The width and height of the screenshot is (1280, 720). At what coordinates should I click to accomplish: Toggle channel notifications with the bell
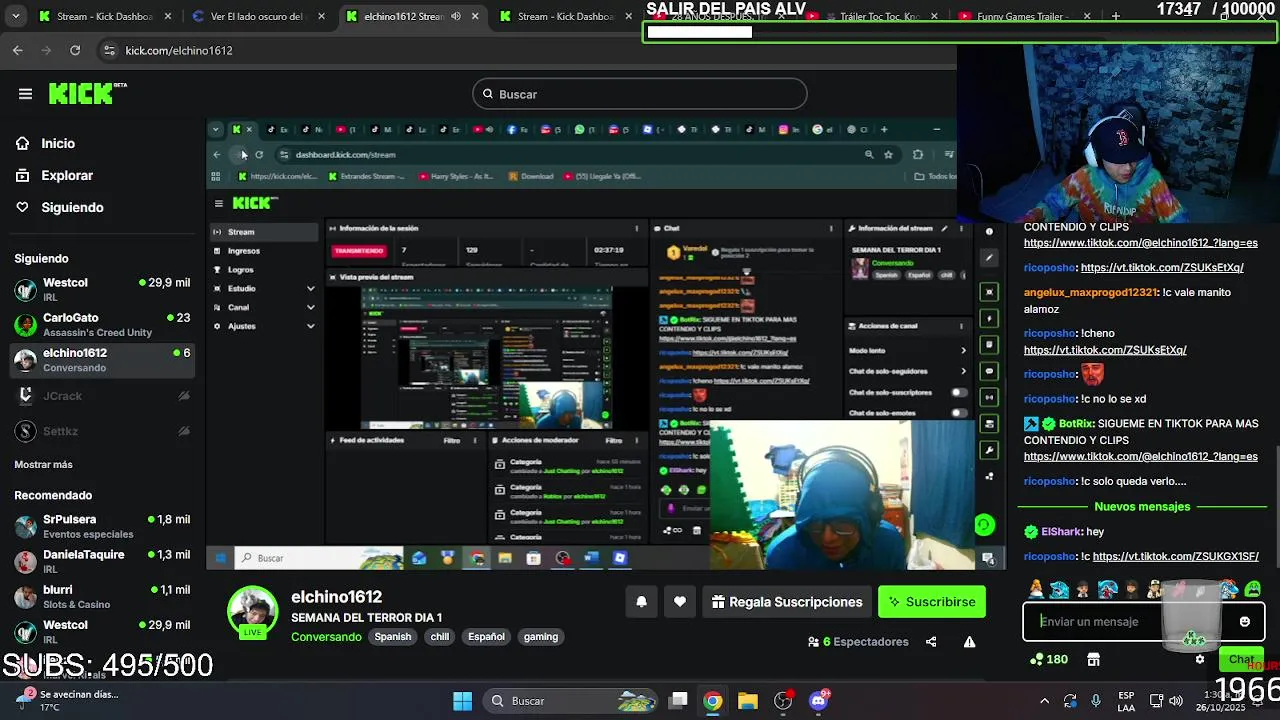[642, 602]
